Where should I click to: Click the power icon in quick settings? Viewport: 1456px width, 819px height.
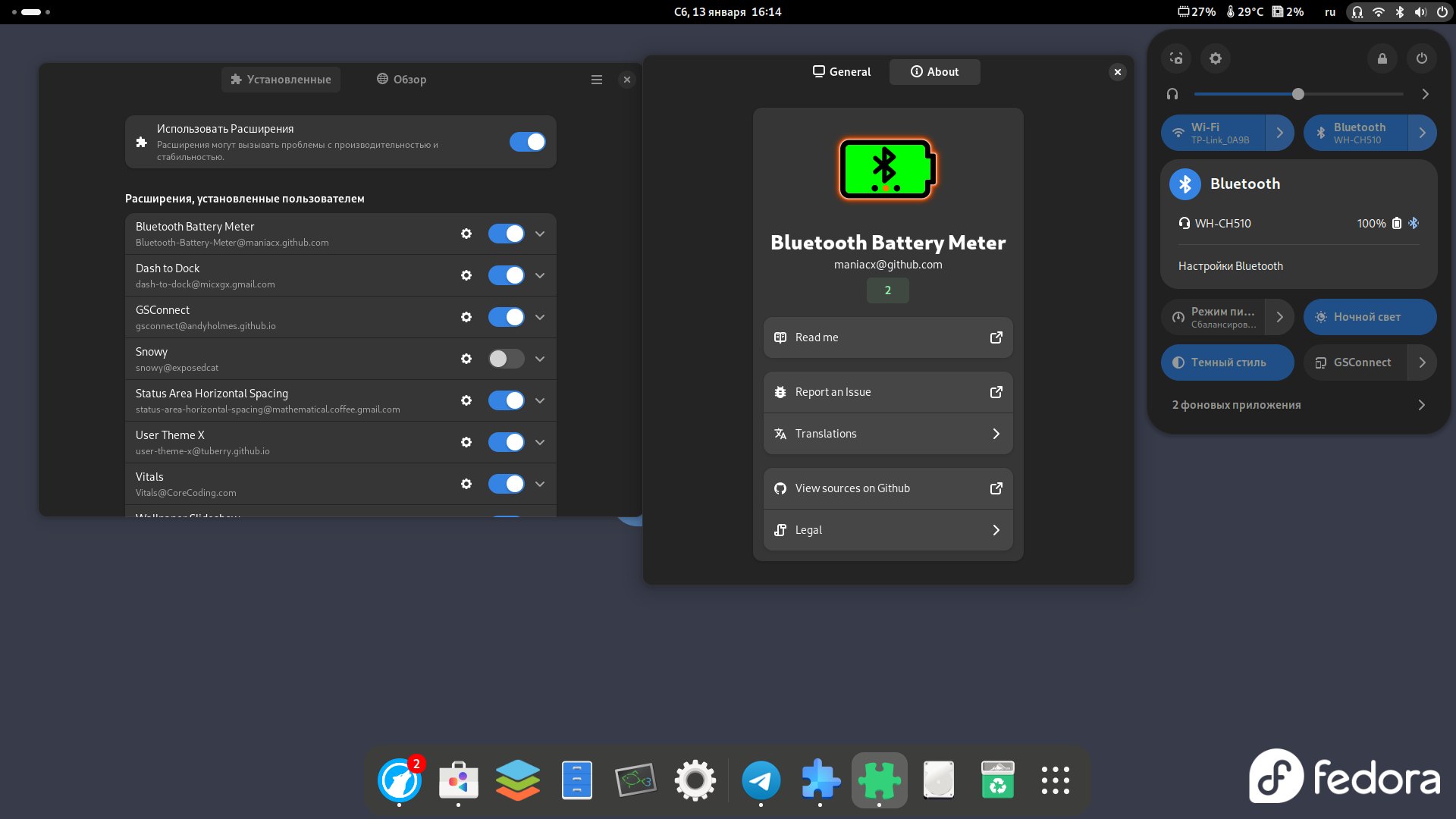coord(1422,58)
